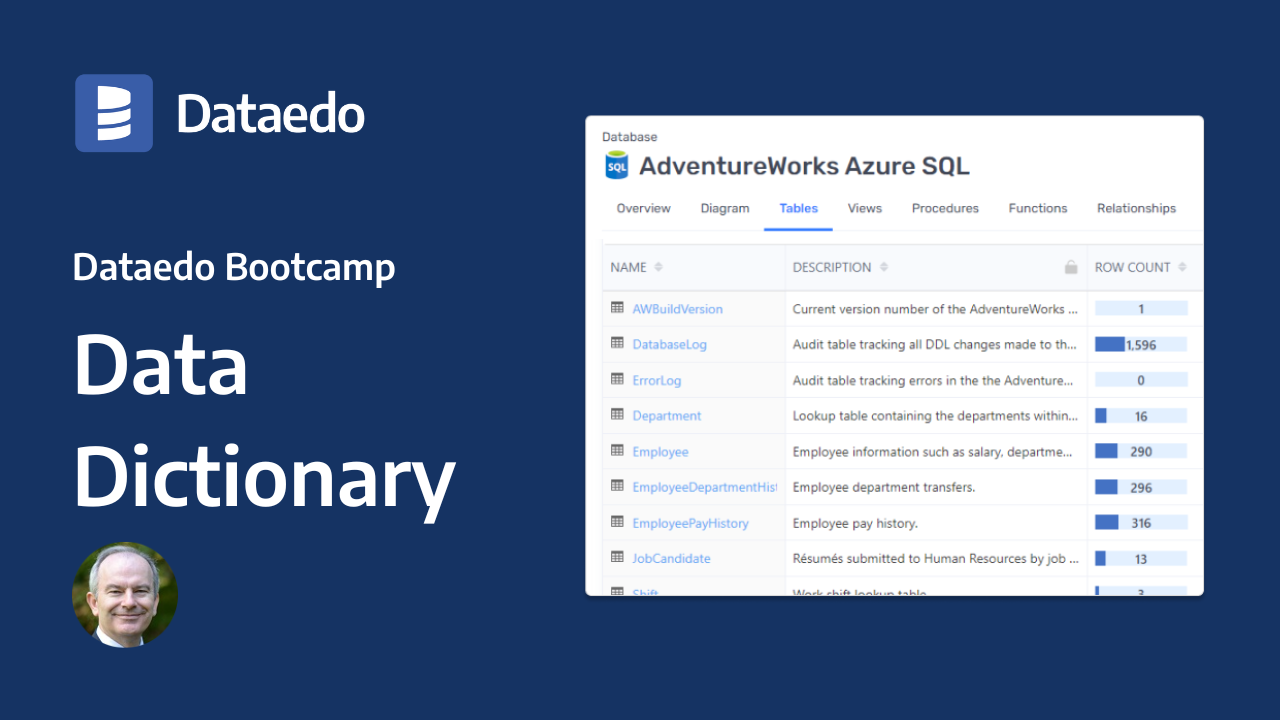Click 'Employee pay history.' description
1280x720 pixels.
tap(855, 523)
